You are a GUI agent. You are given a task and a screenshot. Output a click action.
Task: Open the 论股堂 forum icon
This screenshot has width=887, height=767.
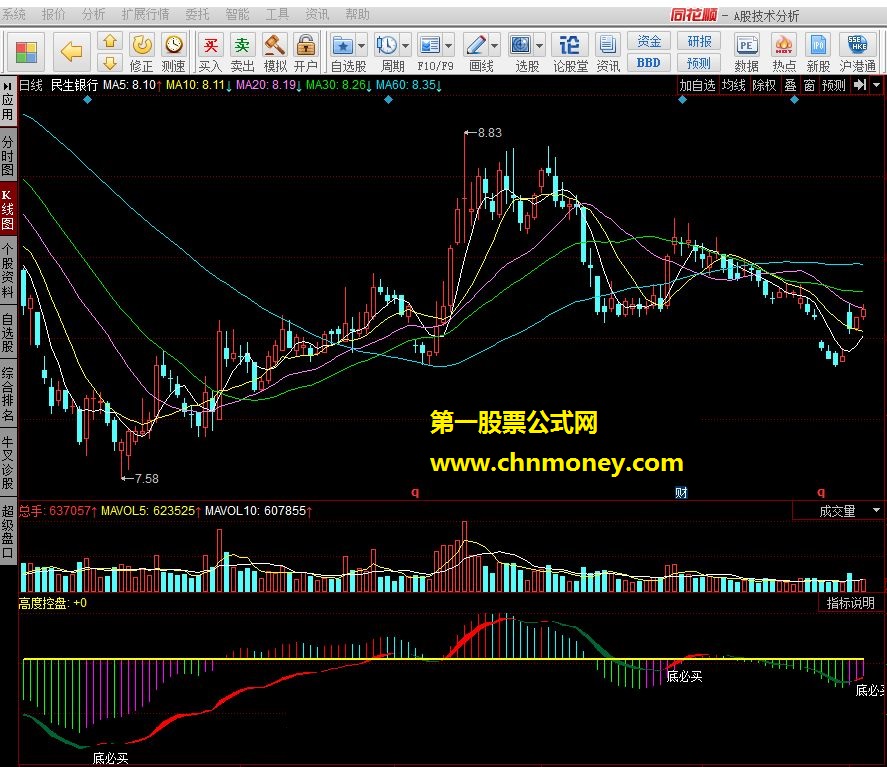coord(569,53)
